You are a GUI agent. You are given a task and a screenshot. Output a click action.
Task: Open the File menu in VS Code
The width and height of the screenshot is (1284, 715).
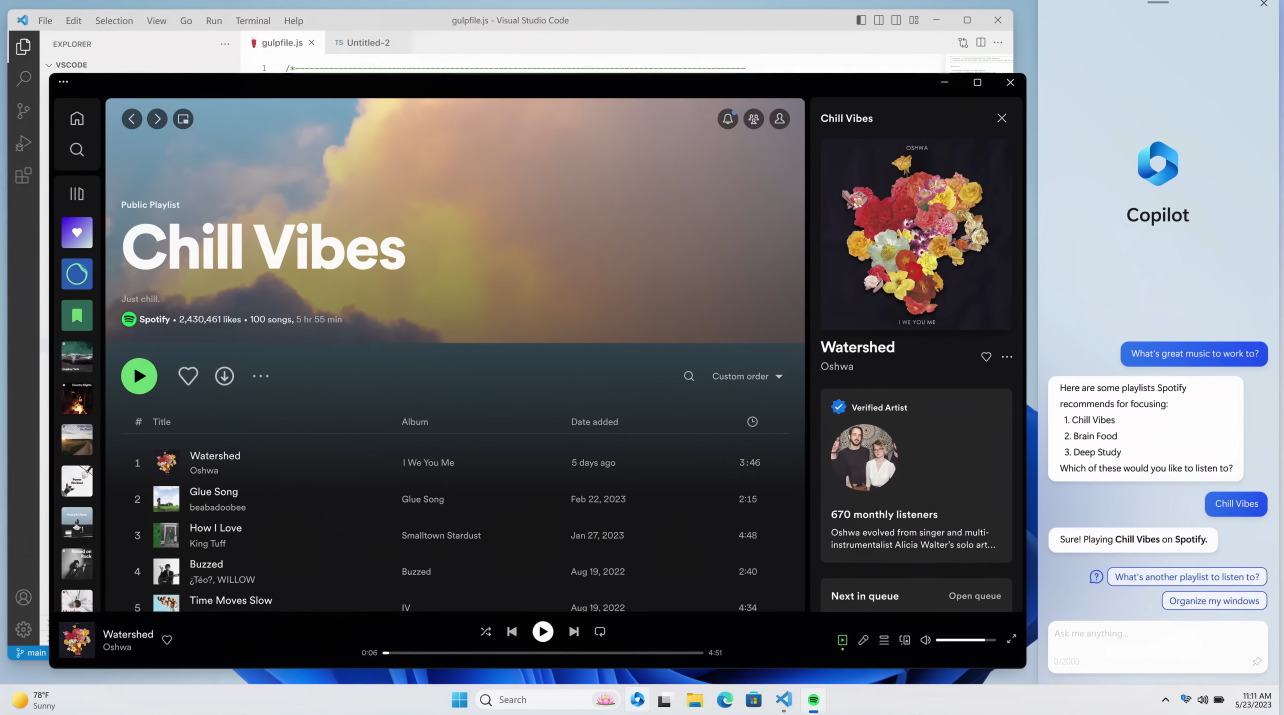tap(45, 20)
